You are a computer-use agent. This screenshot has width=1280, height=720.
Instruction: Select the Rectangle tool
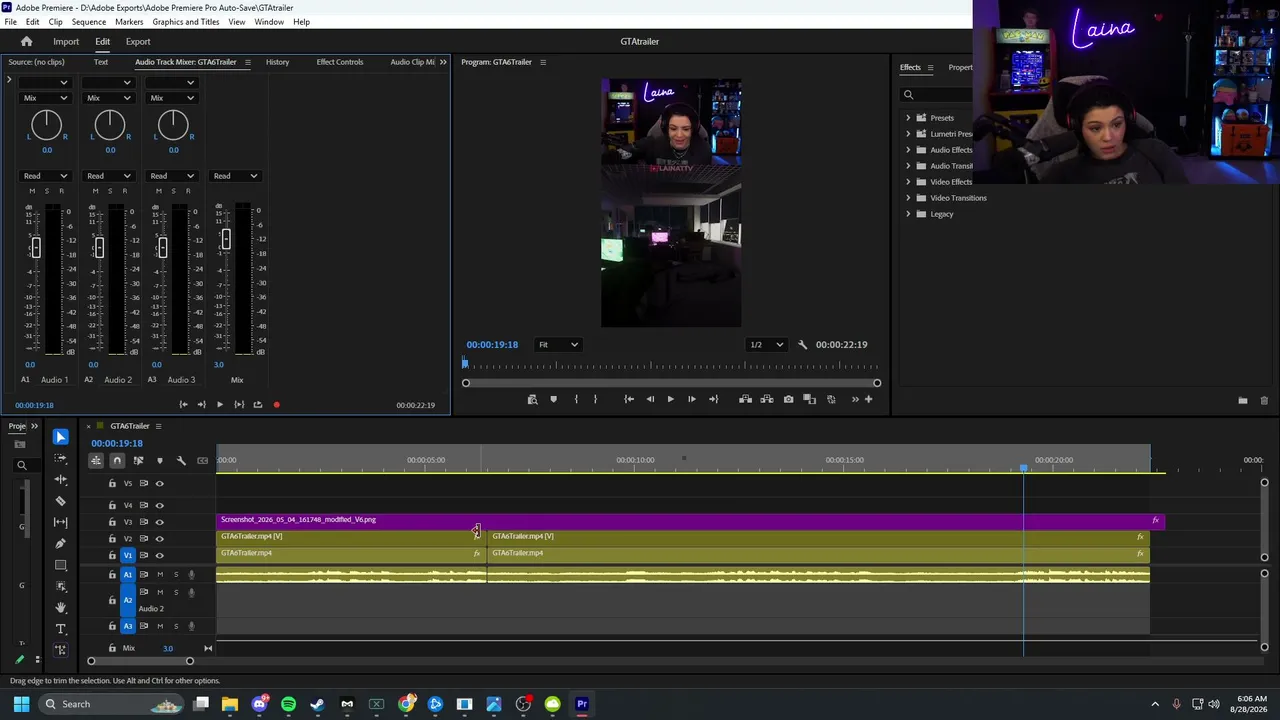point(61,565)
